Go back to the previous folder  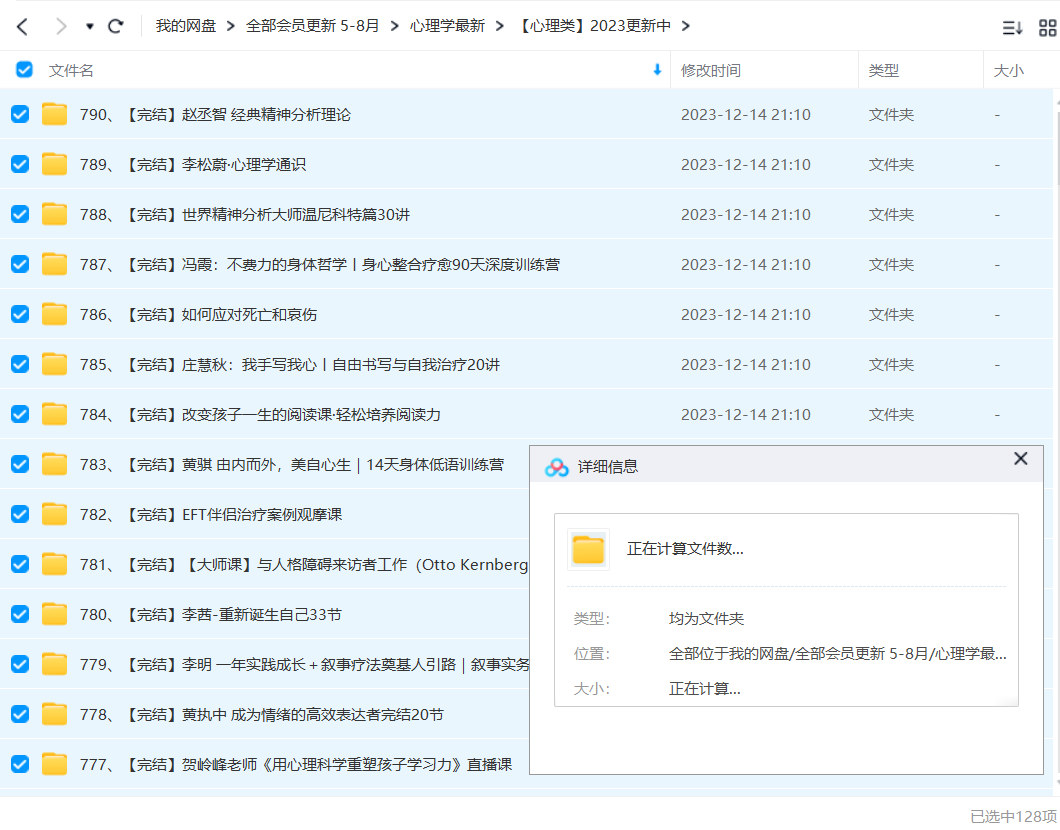tap(22, 26)
